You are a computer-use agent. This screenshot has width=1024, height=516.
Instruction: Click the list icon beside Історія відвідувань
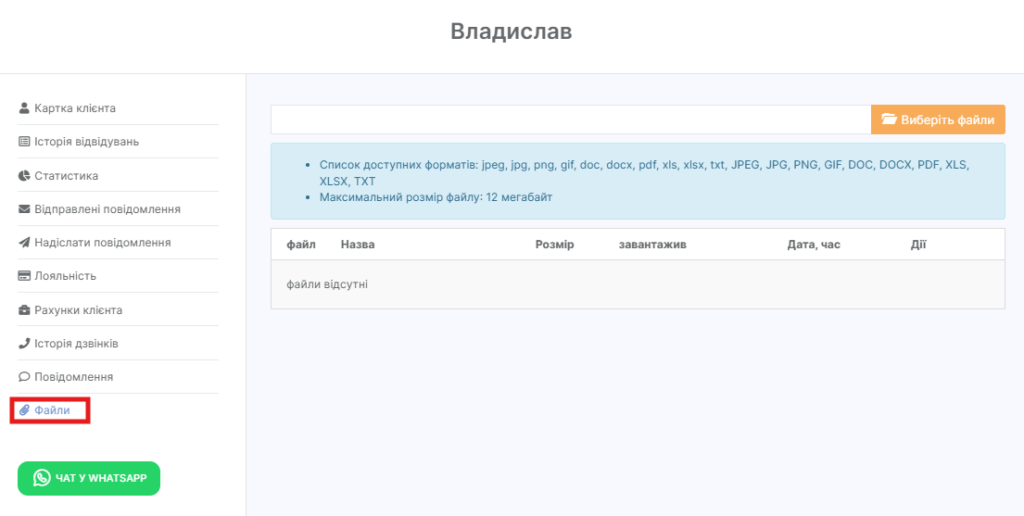pyautogui.click(x=25, y=142)
